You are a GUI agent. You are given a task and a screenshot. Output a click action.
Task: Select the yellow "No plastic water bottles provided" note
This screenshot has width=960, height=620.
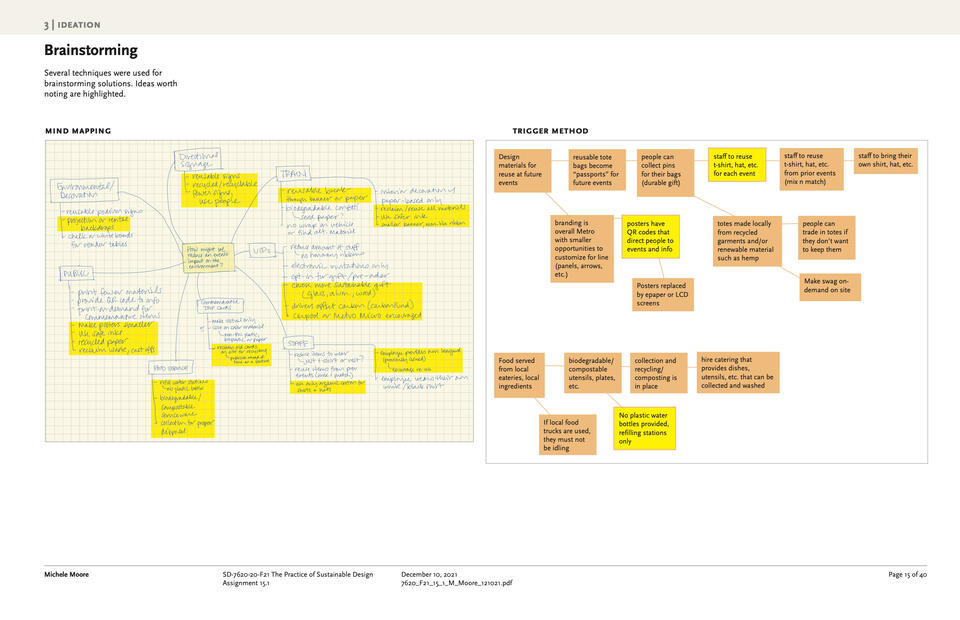coord(645,428)
